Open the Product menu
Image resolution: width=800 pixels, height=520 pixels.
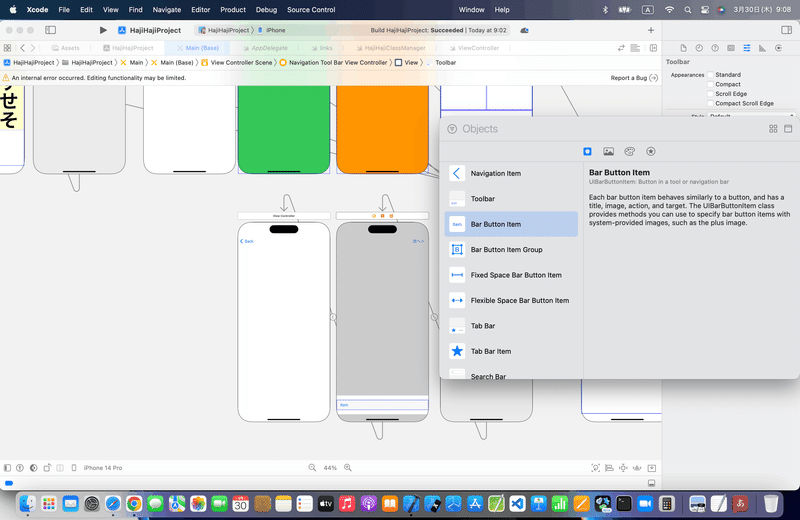(233, 10)
